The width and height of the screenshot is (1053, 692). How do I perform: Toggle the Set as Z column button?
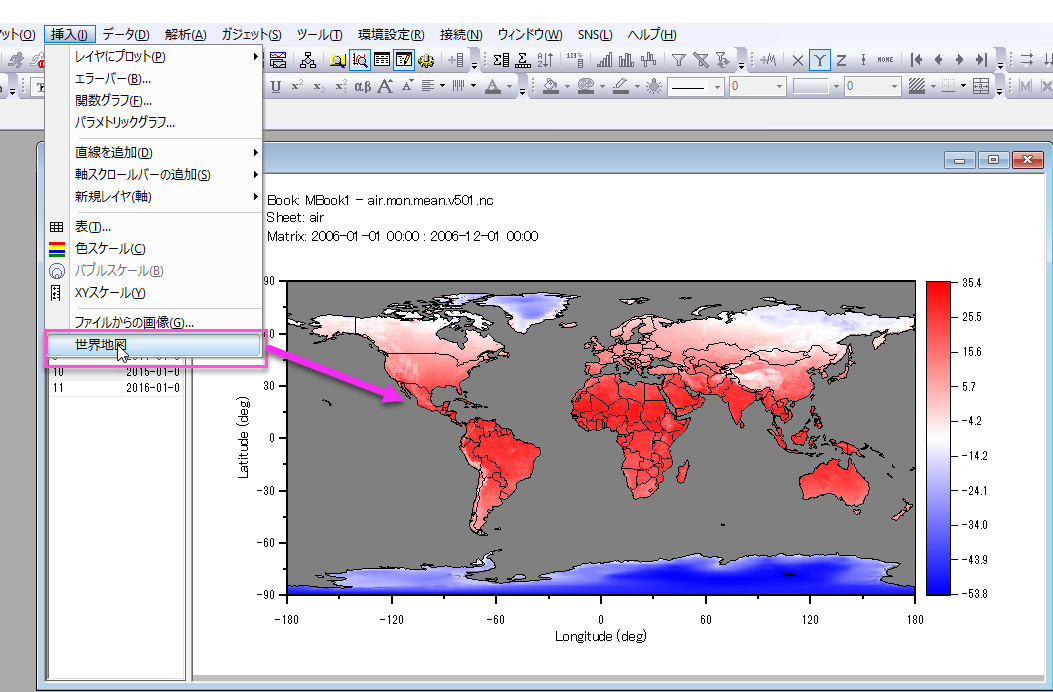[x=841, y=60]
